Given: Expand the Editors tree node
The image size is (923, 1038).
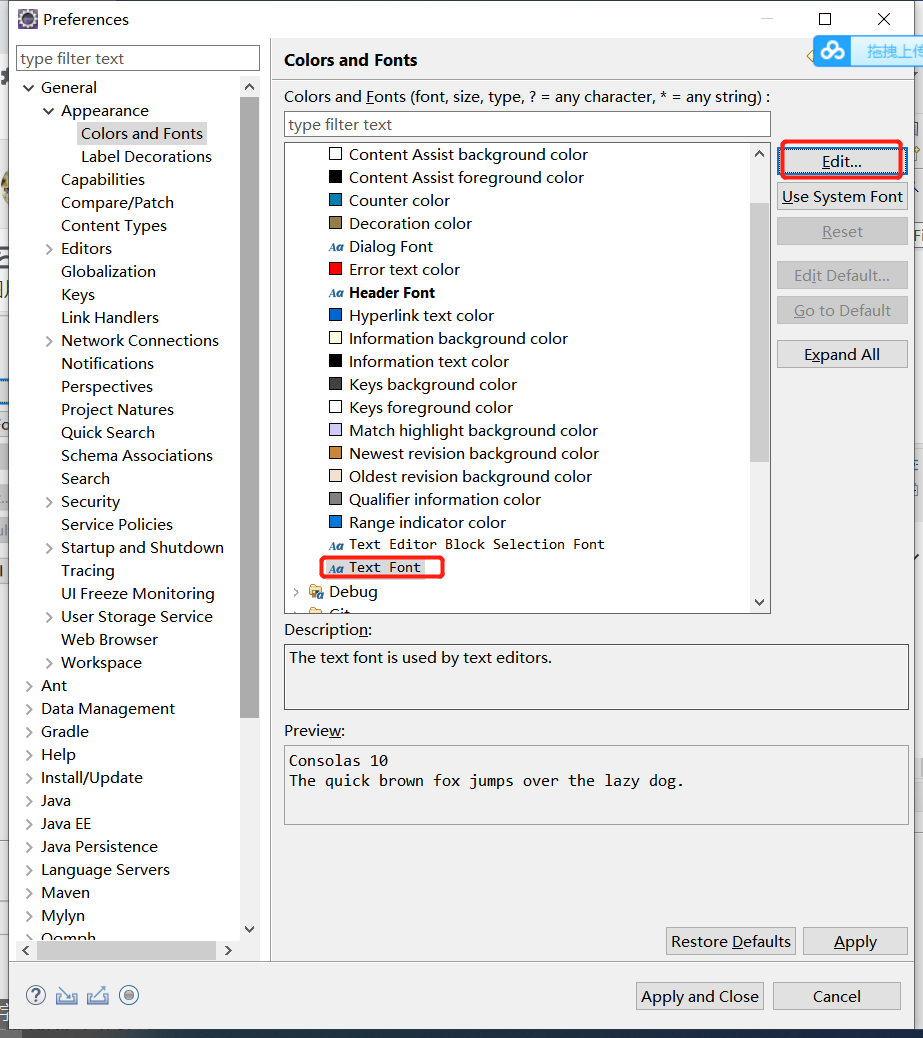Looking at the screenshot, I should 48,249.
